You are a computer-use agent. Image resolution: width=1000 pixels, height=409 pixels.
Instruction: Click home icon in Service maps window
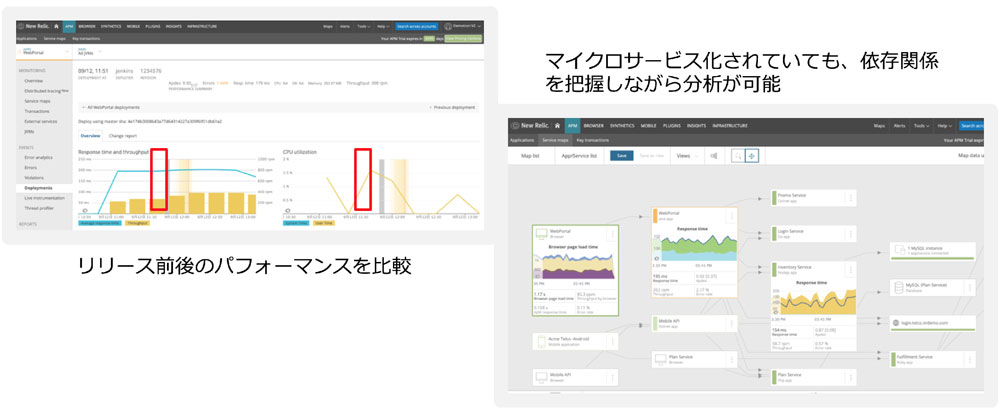tap(557, 126)
